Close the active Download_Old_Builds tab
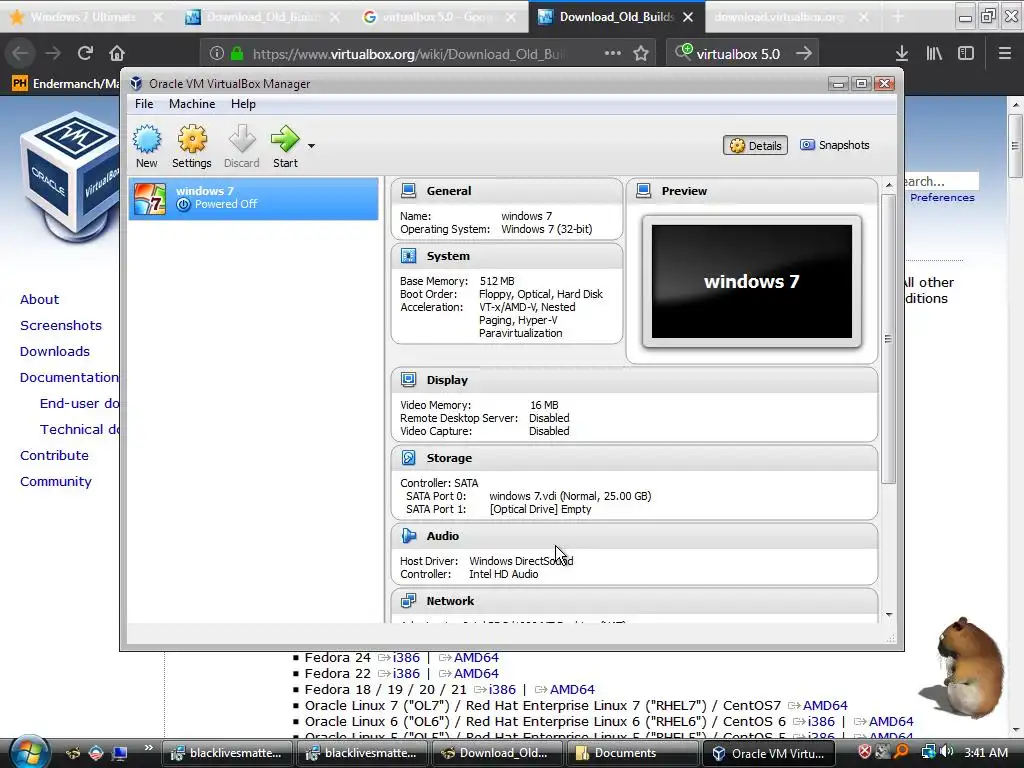This screenshot has height=768, width=1024. 688,17
